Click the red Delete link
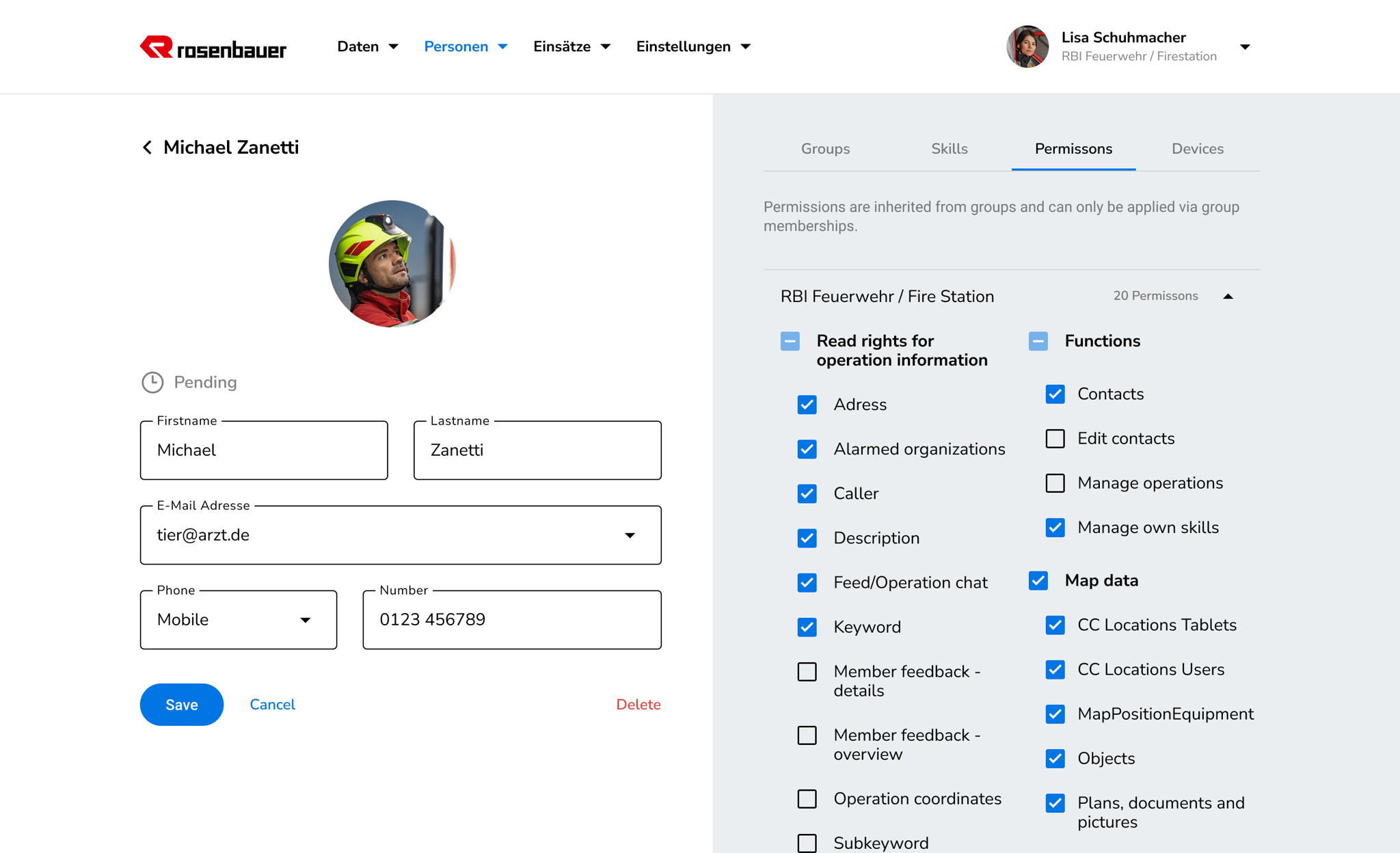This screenshot has width=1400, height=853. coord(638,705)
